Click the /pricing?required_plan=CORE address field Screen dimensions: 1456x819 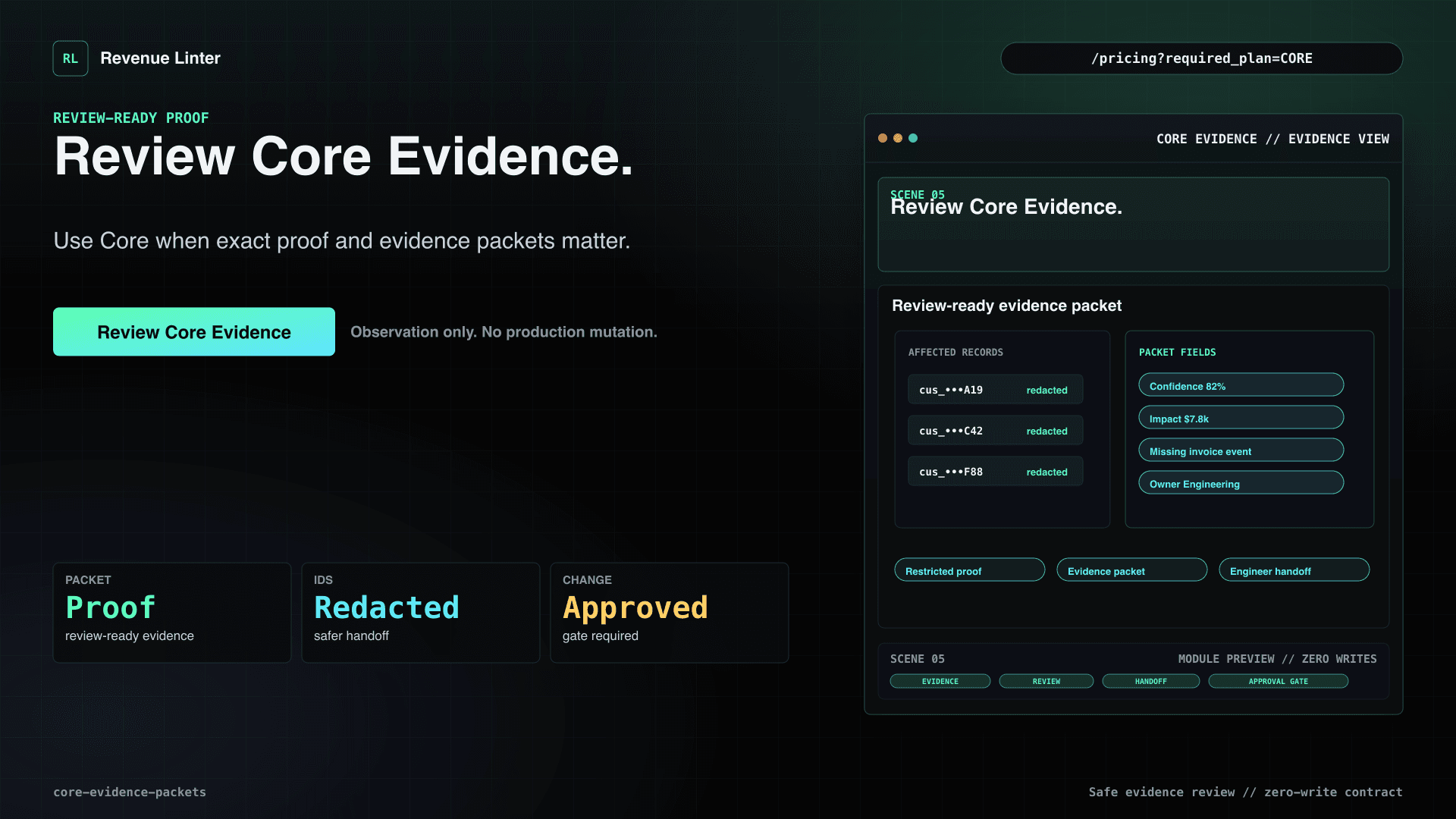click(1201, 58)
